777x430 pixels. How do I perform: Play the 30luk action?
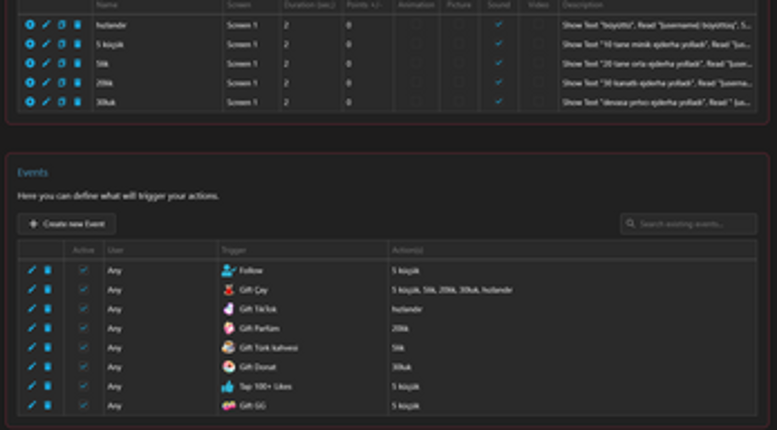(x=30, y=102)
